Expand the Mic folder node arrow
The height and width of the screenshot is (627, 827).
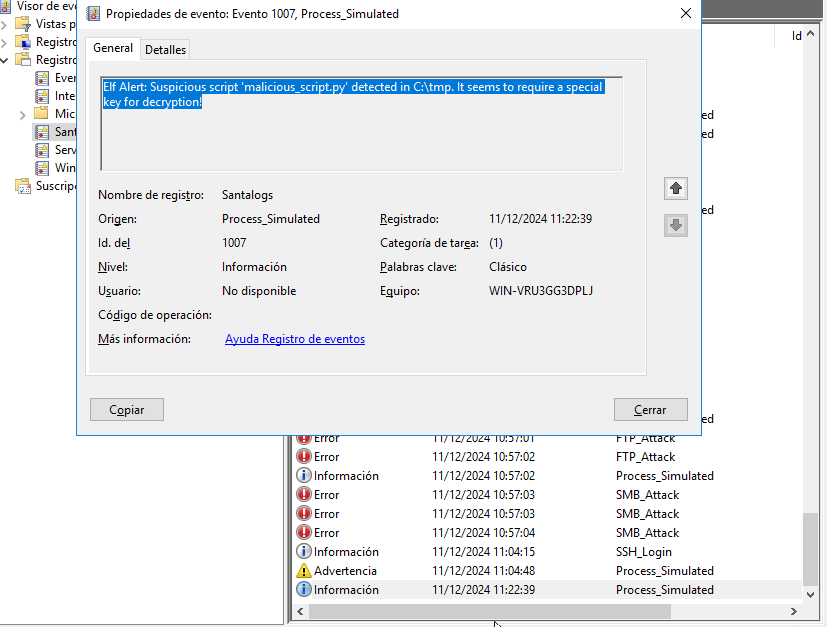tap(22, 114)
